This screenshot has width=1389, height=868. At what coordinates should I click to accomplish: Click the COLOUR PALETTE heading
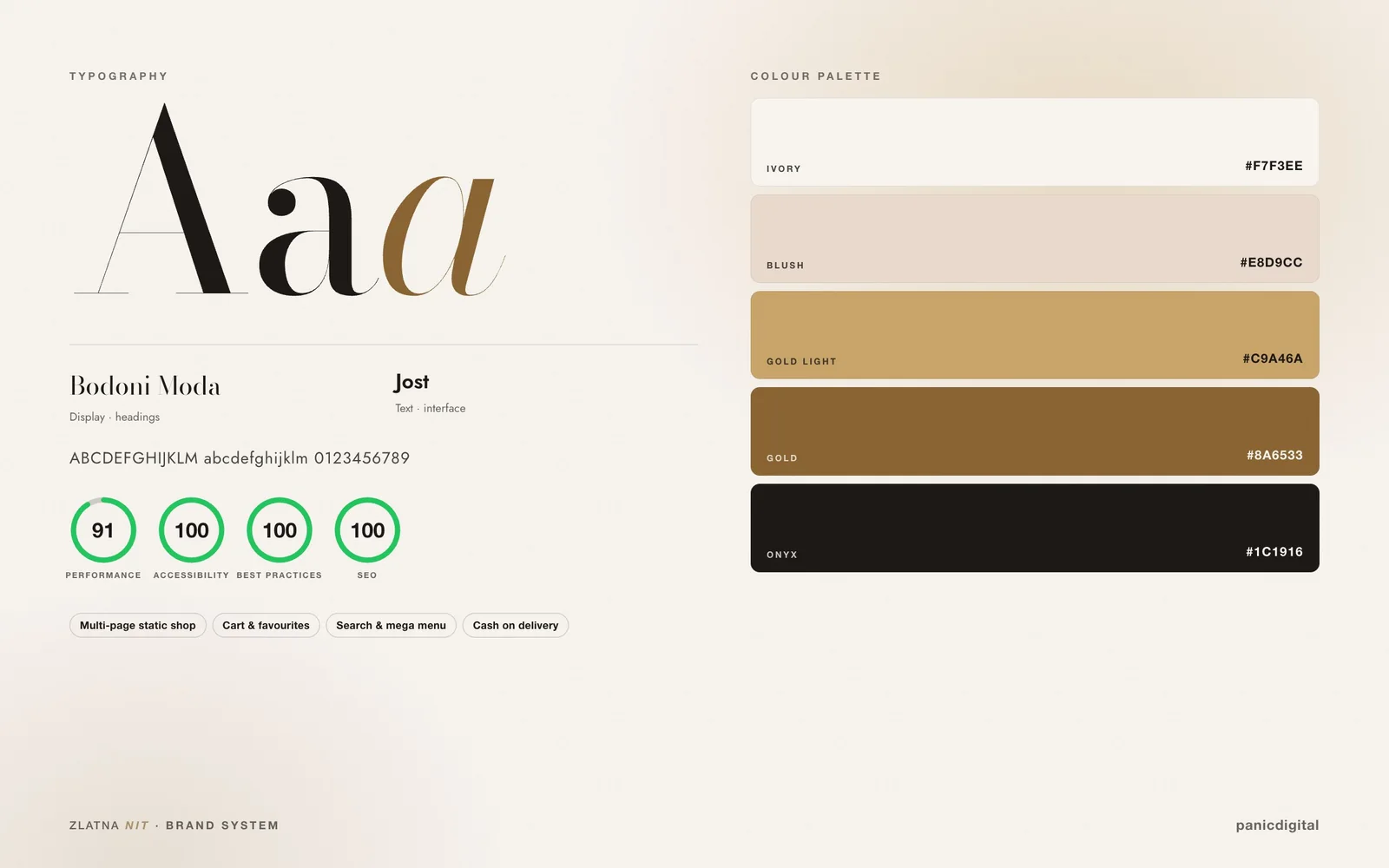816,76
